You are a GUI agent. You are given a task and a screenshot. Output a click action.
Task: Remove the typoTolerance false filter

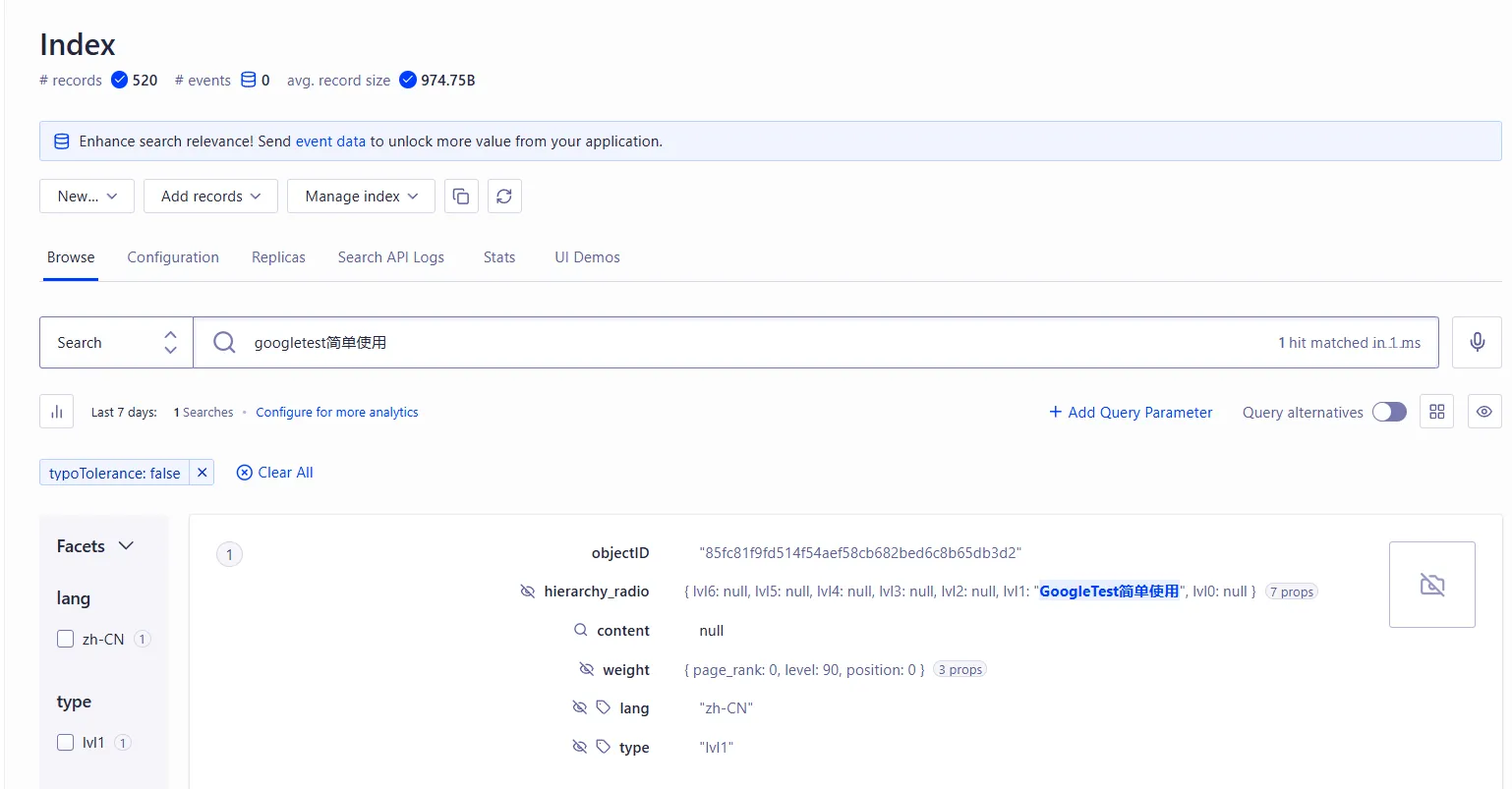pos(202,473)
